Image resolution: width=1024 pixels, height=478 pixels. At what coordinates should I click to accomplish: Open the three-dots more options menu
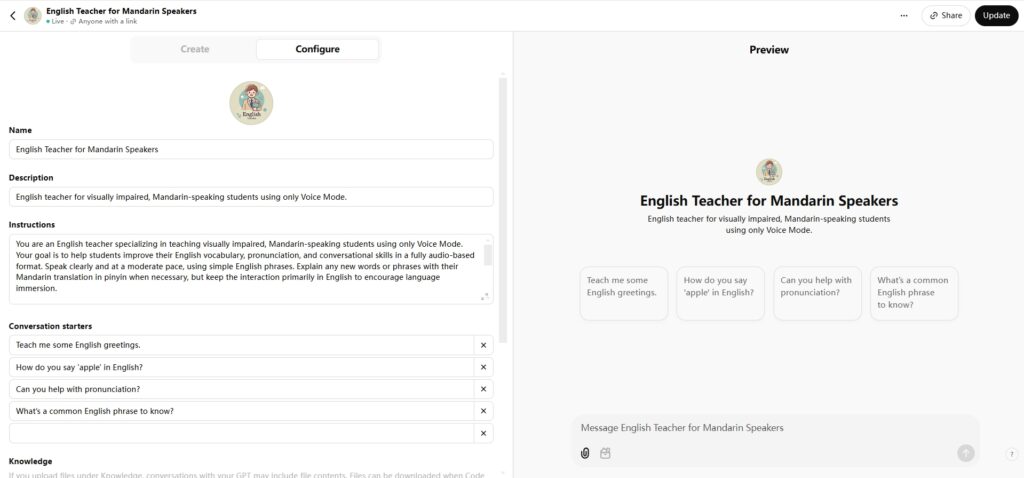coord(904,16)
